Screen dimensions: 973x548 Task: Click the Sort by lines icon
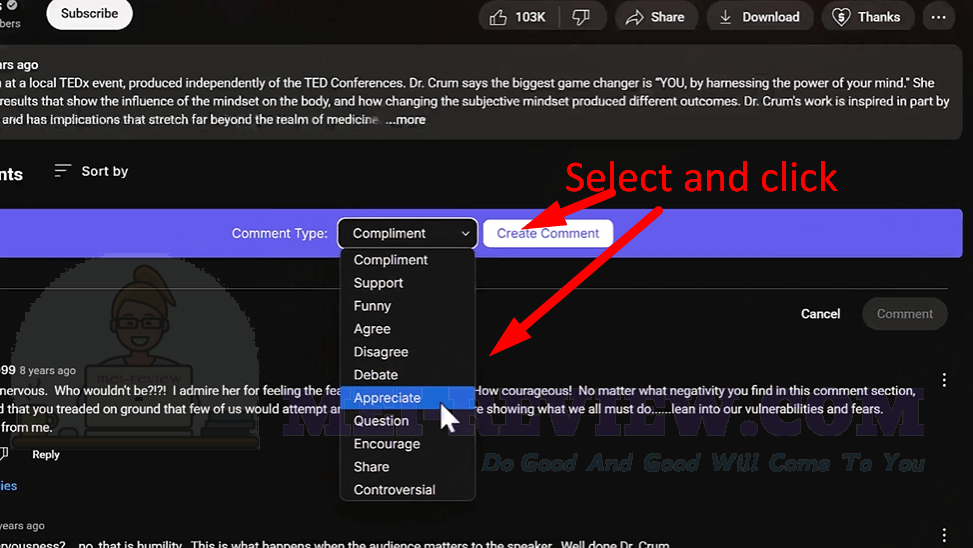62,171
